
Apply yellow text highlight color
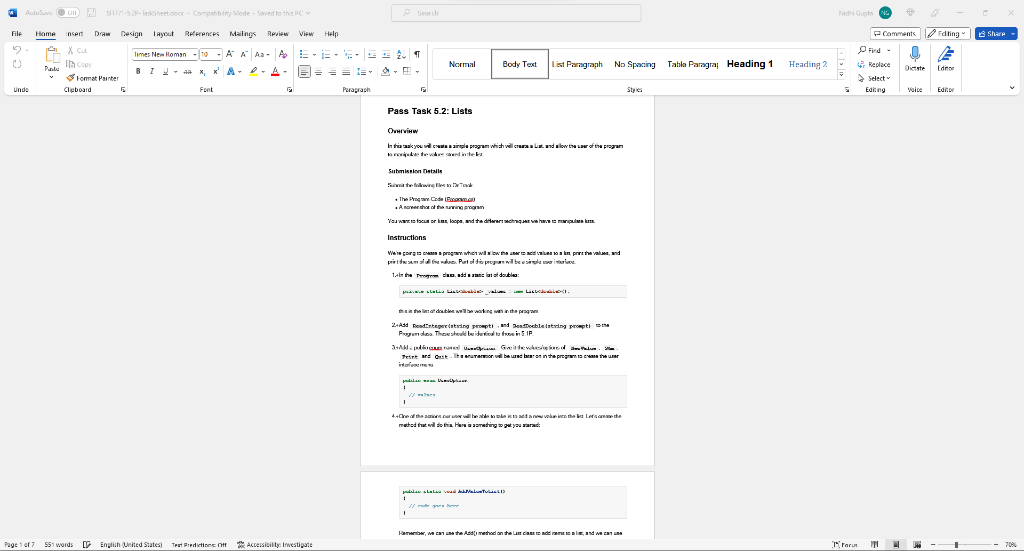(253, 72)
